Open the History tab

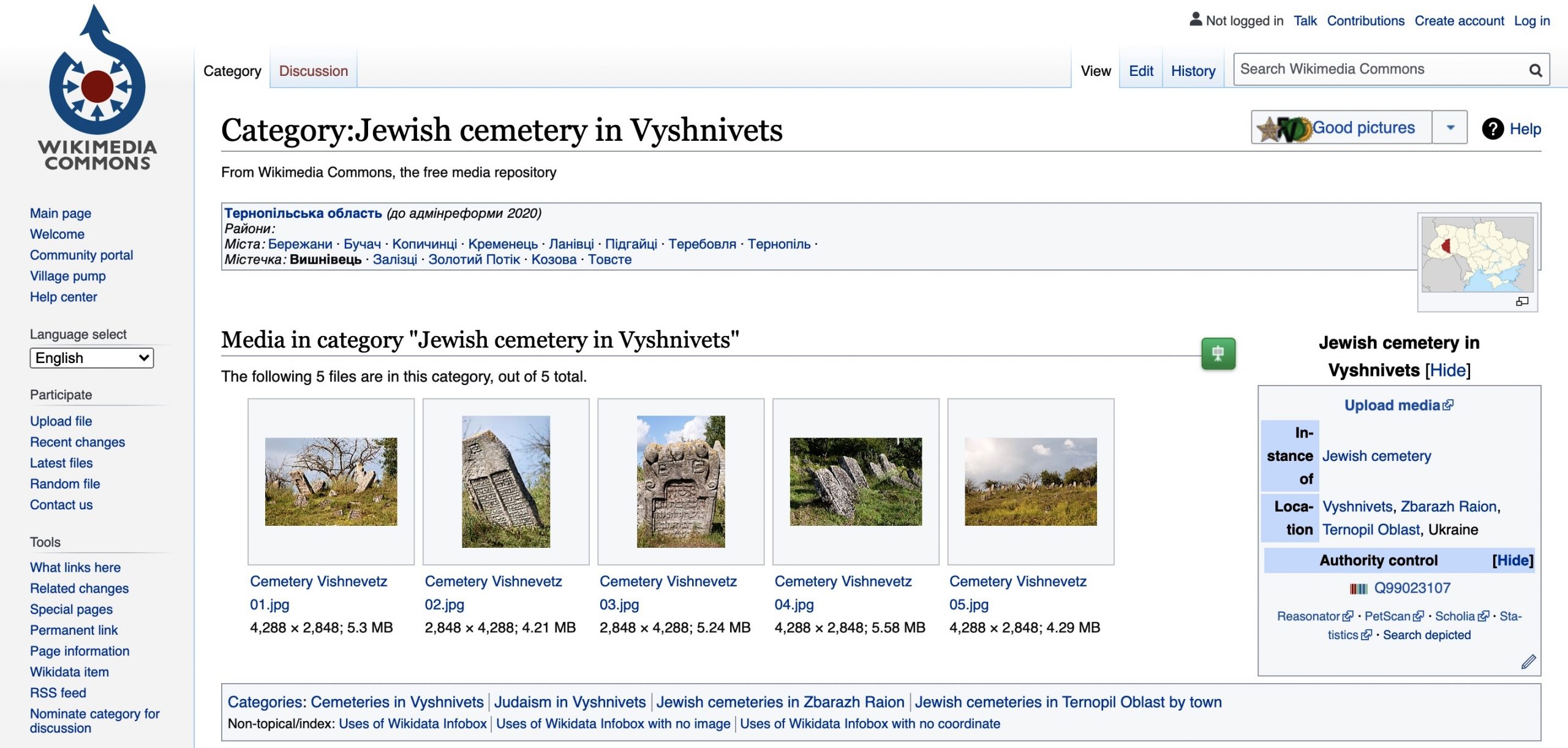[1193, 71]
